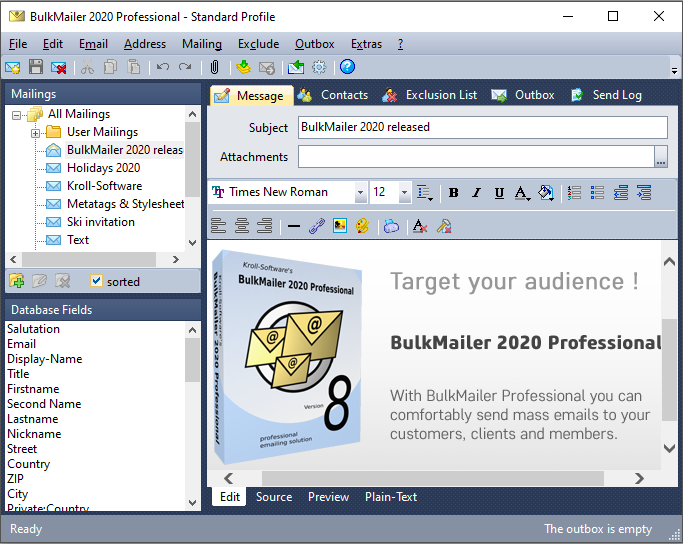
Task: Switch to the Outbox tab
Action: (x=523, y=95)
